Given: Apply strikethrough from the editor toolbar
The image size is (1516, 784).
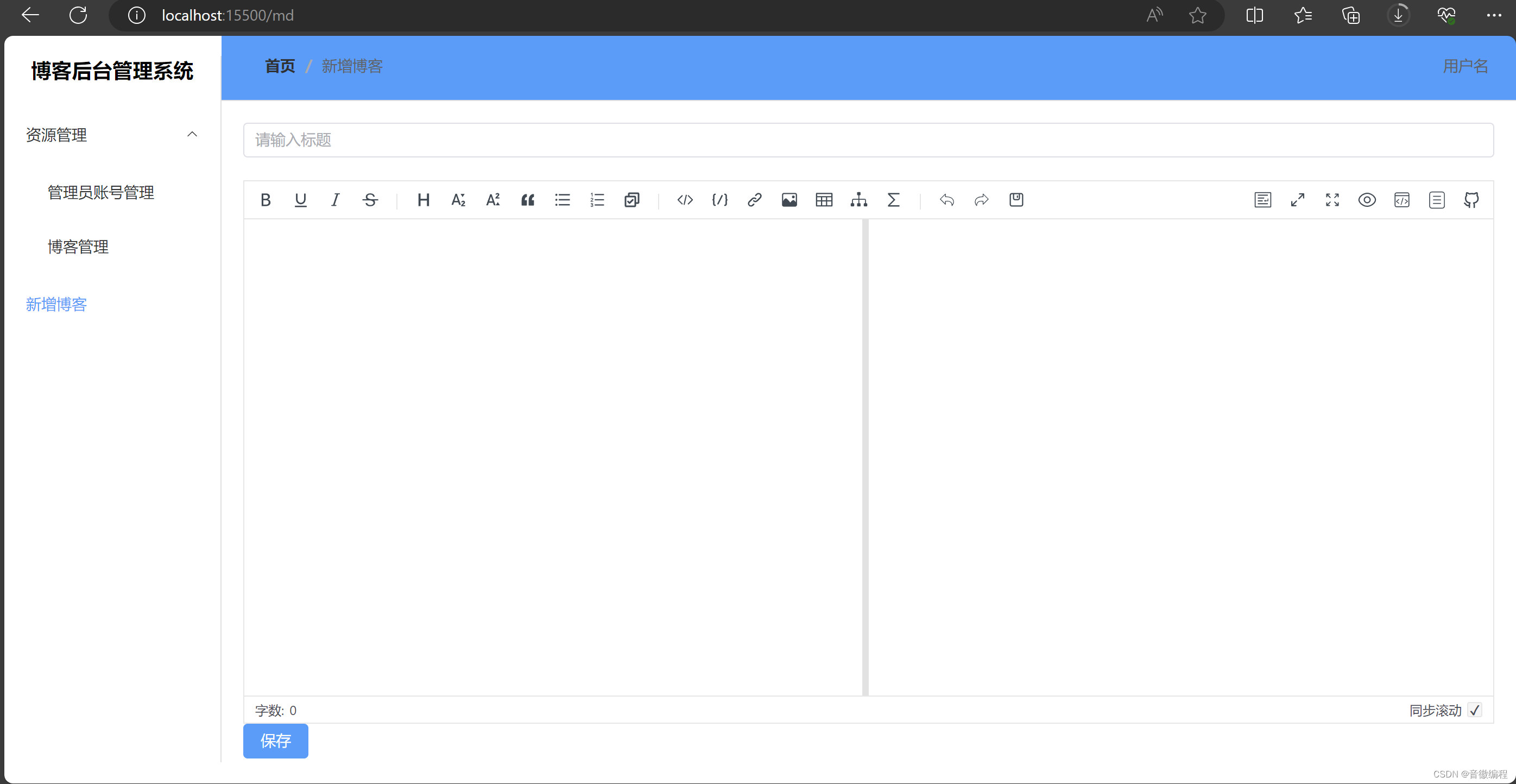Looking at the screenshot, I should [x=370, y=200].
